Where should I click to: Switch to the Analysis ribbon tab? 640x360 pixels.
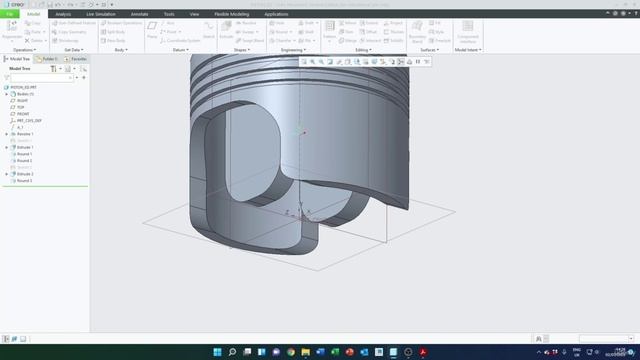coord(63,14)
